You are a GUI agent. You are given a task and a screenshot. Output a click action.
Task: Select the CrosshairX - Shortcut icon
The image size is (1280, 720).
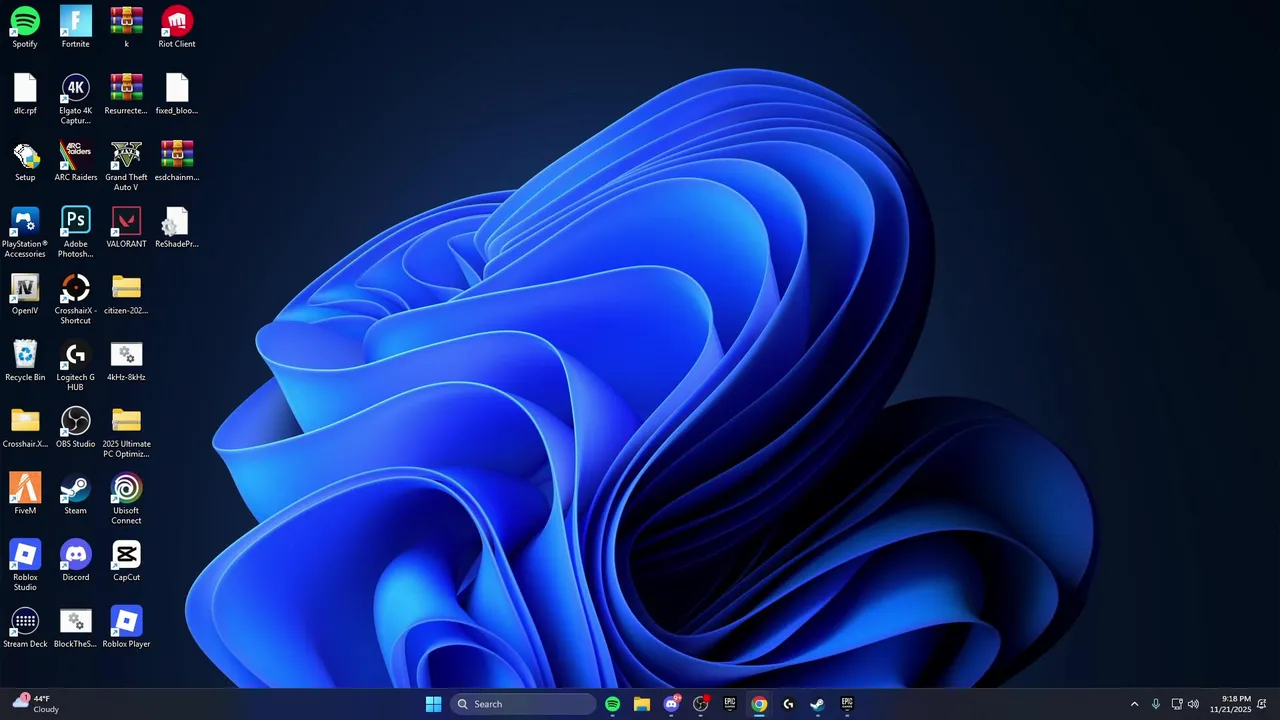[75, 299]
